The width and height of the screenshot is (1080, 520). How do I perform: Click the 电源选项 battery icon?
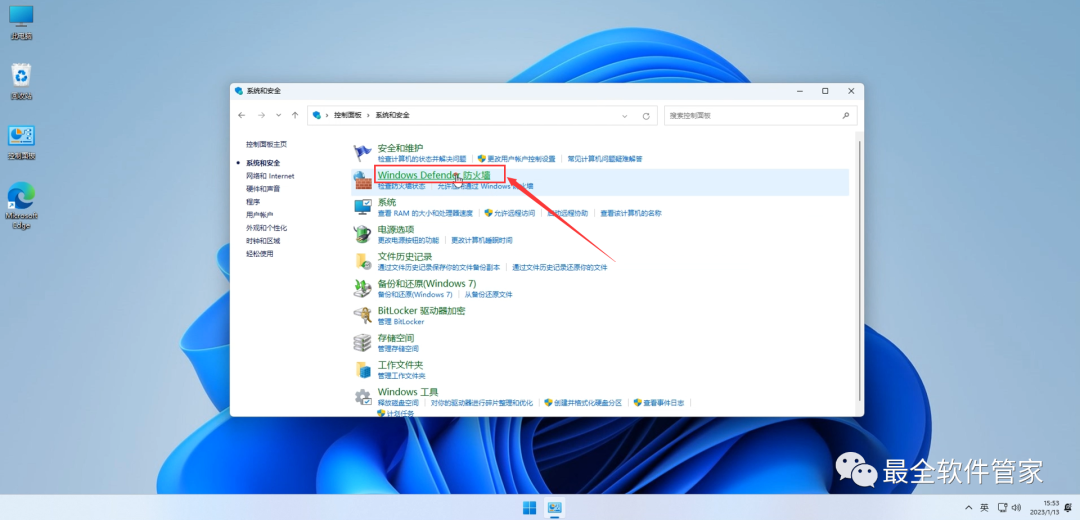click(362, 233)
